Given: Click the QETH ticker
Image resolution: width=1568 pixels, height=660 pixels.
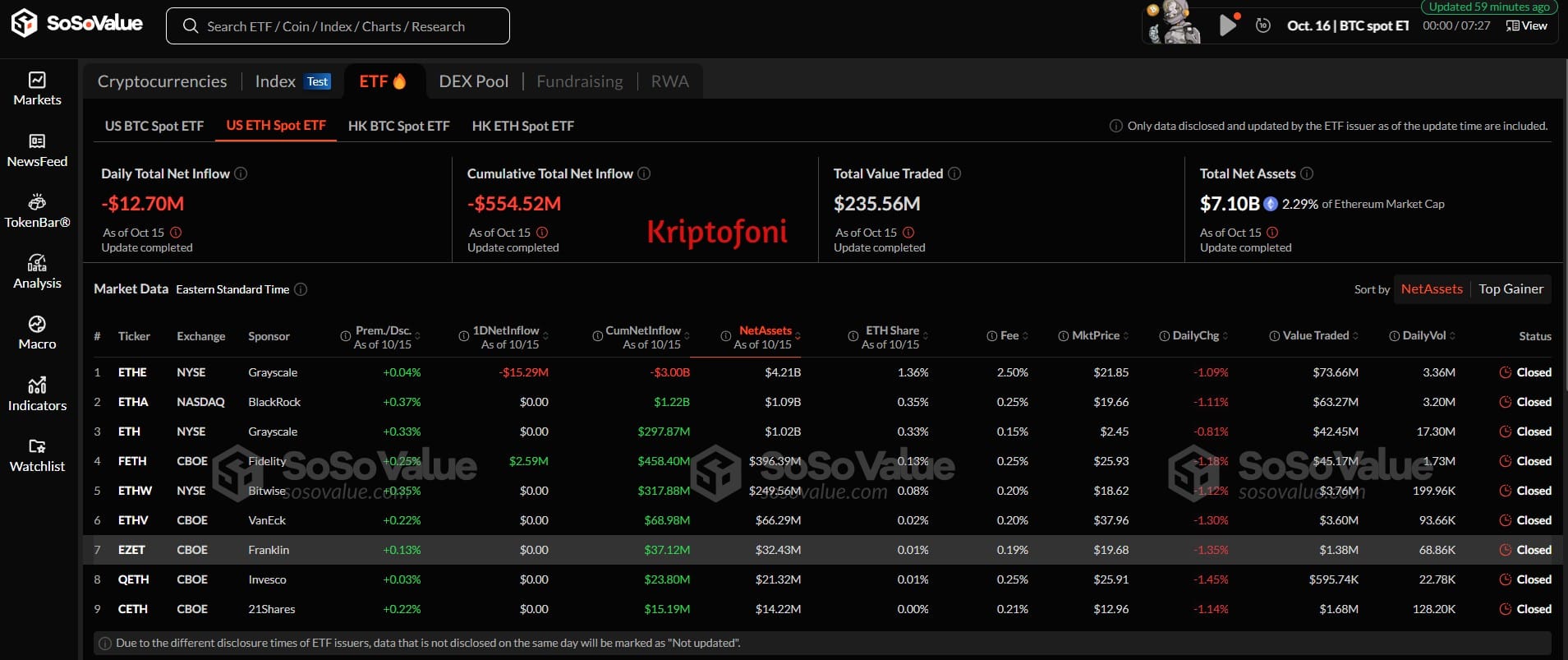Looking at the screenshot, I should (133, 579).
